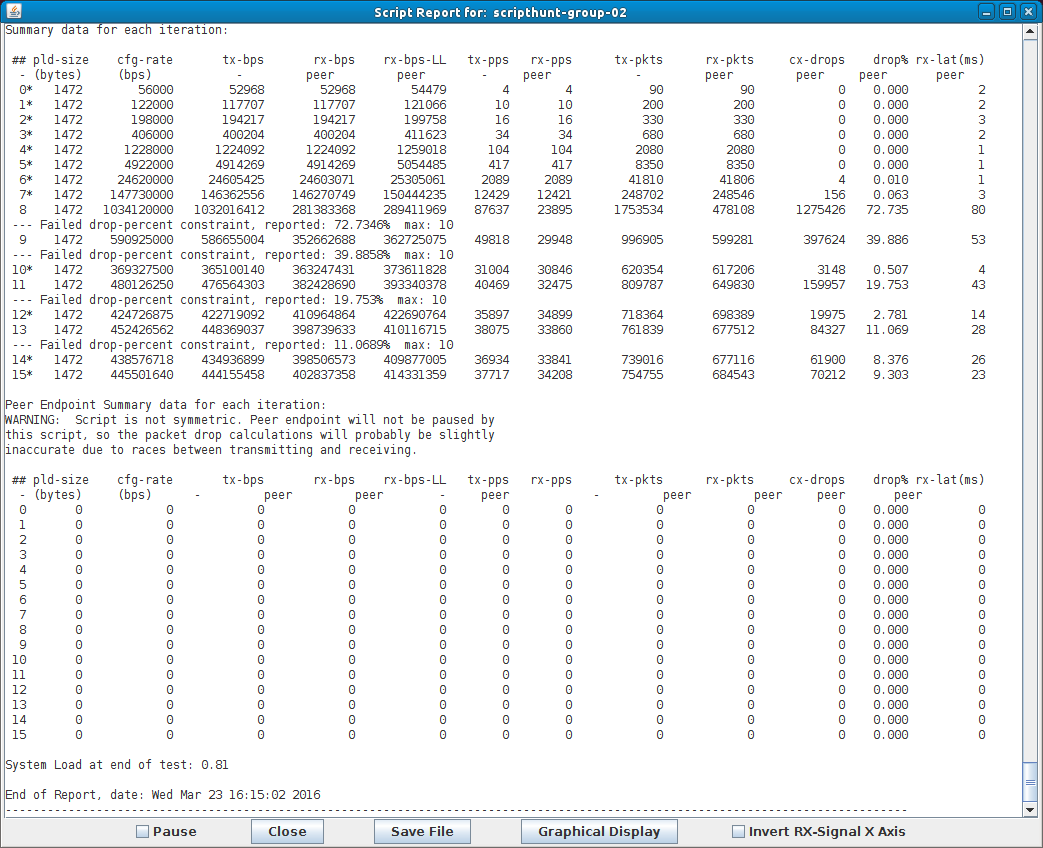Click the 'End of Report' date line

tap(163, 795)
